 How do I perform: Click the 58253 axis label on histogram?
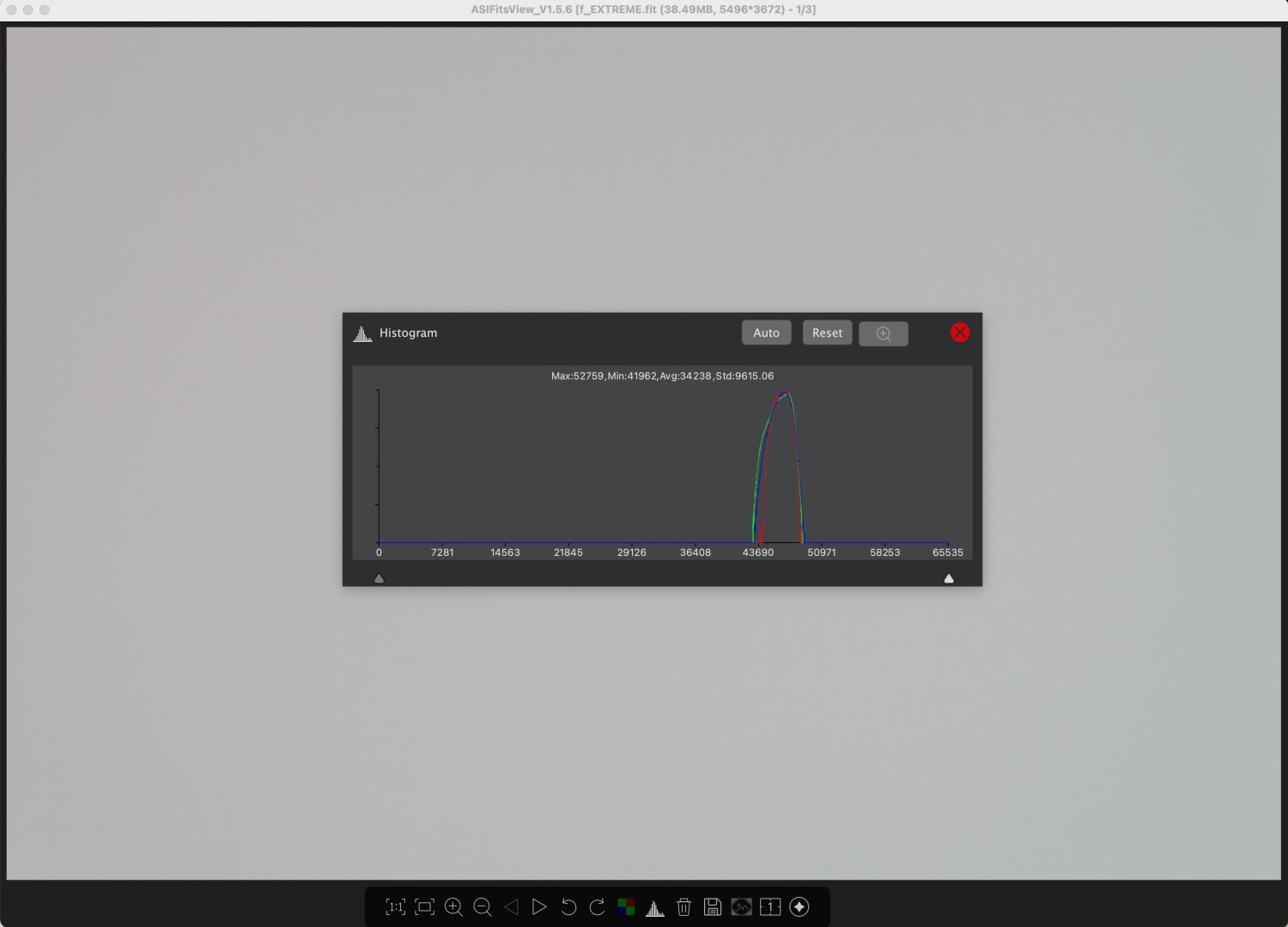tap(885, 552)
